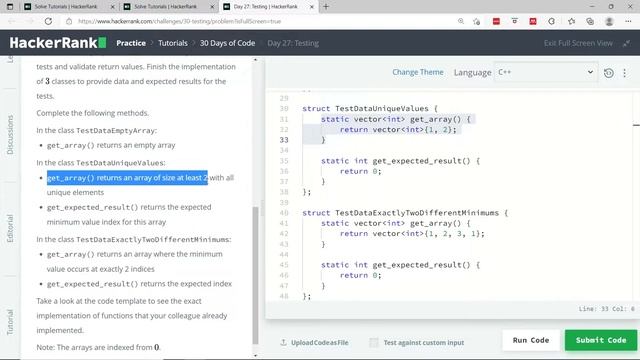Image resolution: width=640 pixels, height=360 pixels.
Task: Click 'return 0;' on line 36
Action: point(360,171)
